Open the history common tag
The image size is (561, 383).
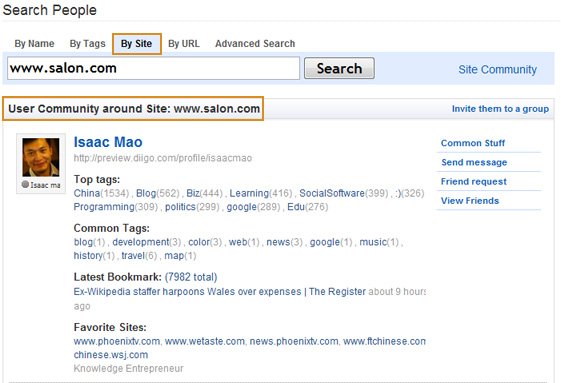[88, 256]
